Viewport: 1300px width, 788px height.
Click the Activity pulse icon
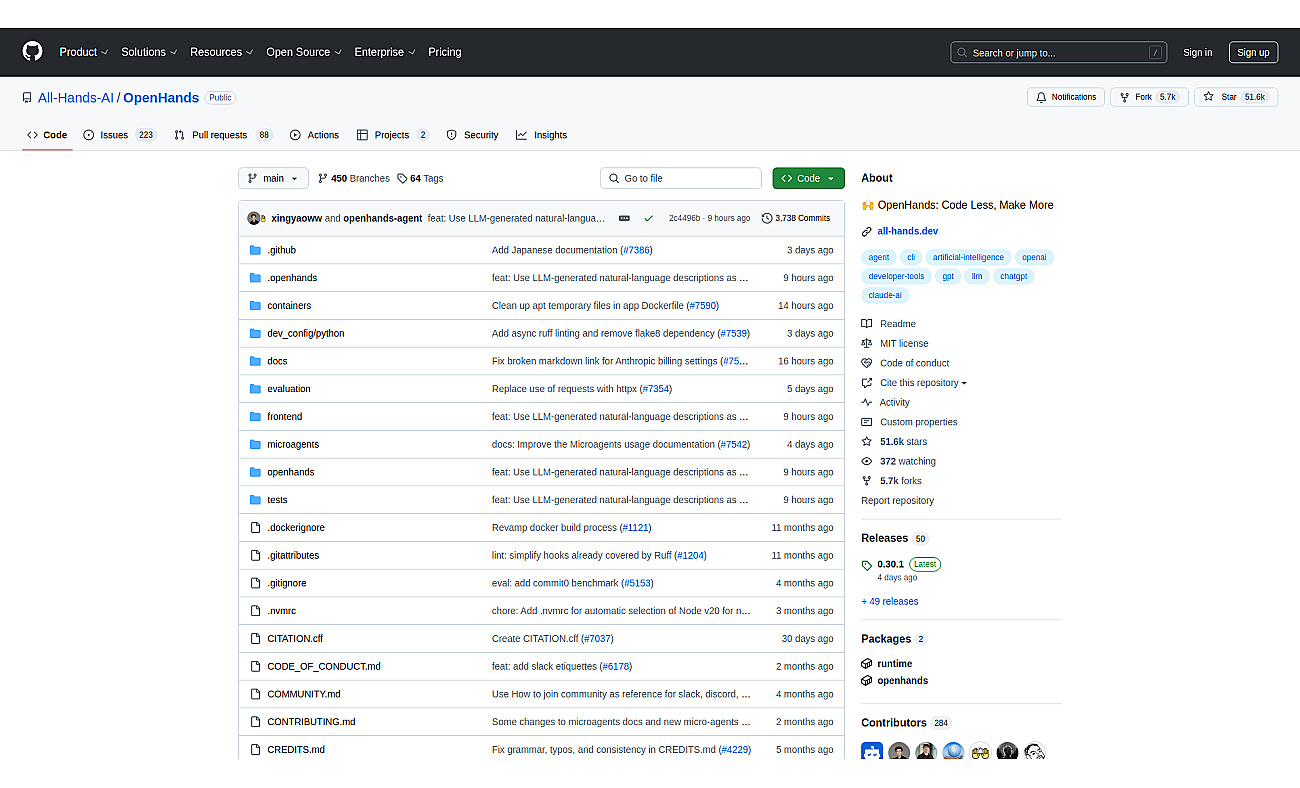pyautogui.click(x=867, y=403)
